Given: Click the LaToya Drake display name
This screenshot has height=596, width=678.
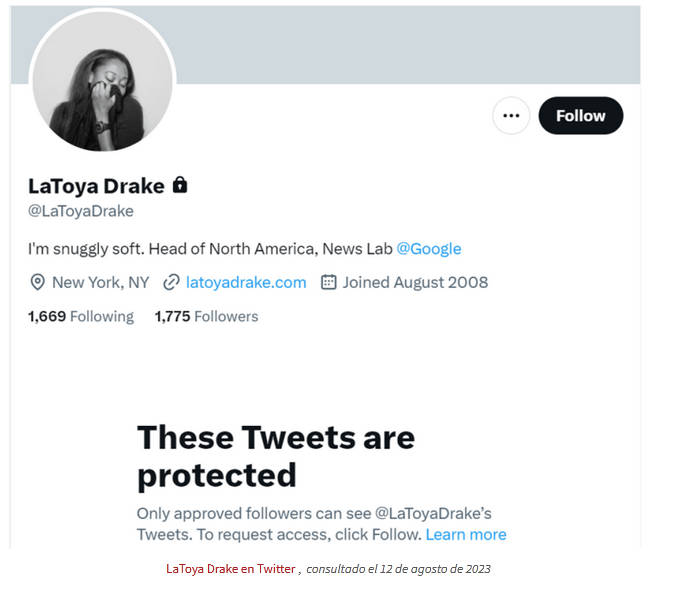Looking at the screenshot, I should [x=96, y=185].
